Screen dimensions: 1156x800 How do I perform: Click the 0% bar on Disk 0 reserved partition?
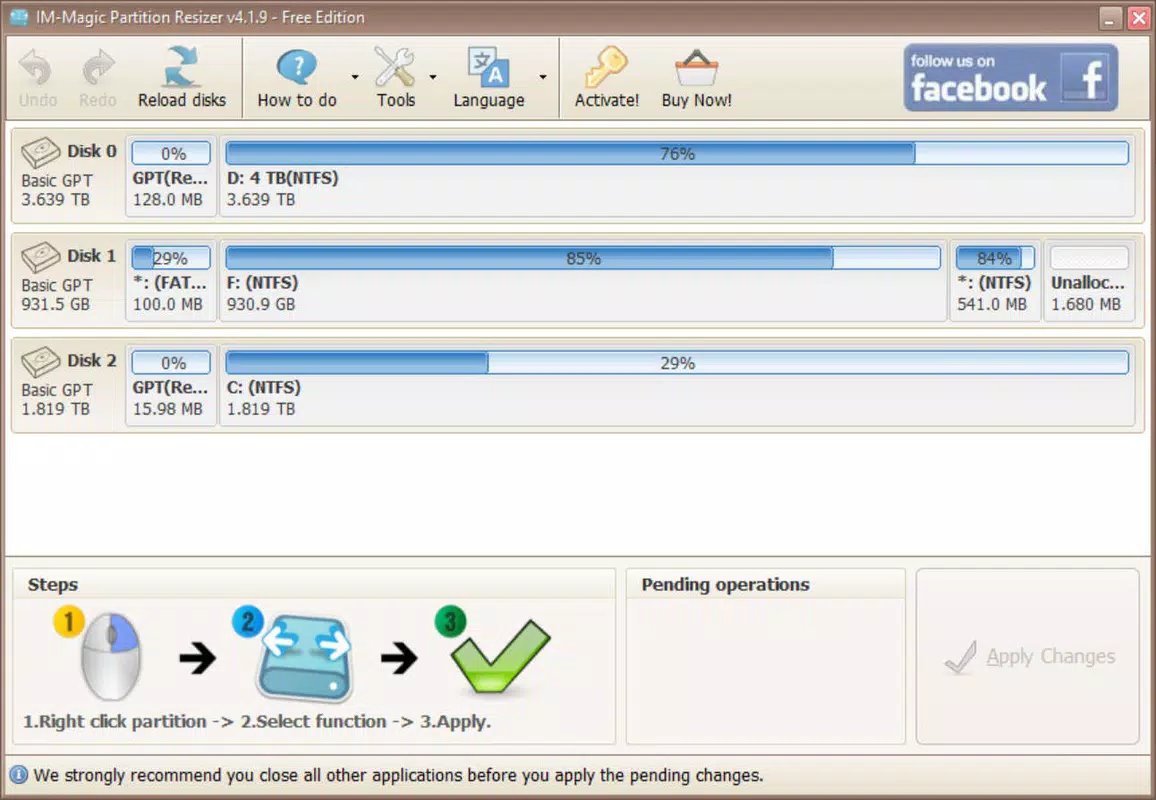(171, 153)
